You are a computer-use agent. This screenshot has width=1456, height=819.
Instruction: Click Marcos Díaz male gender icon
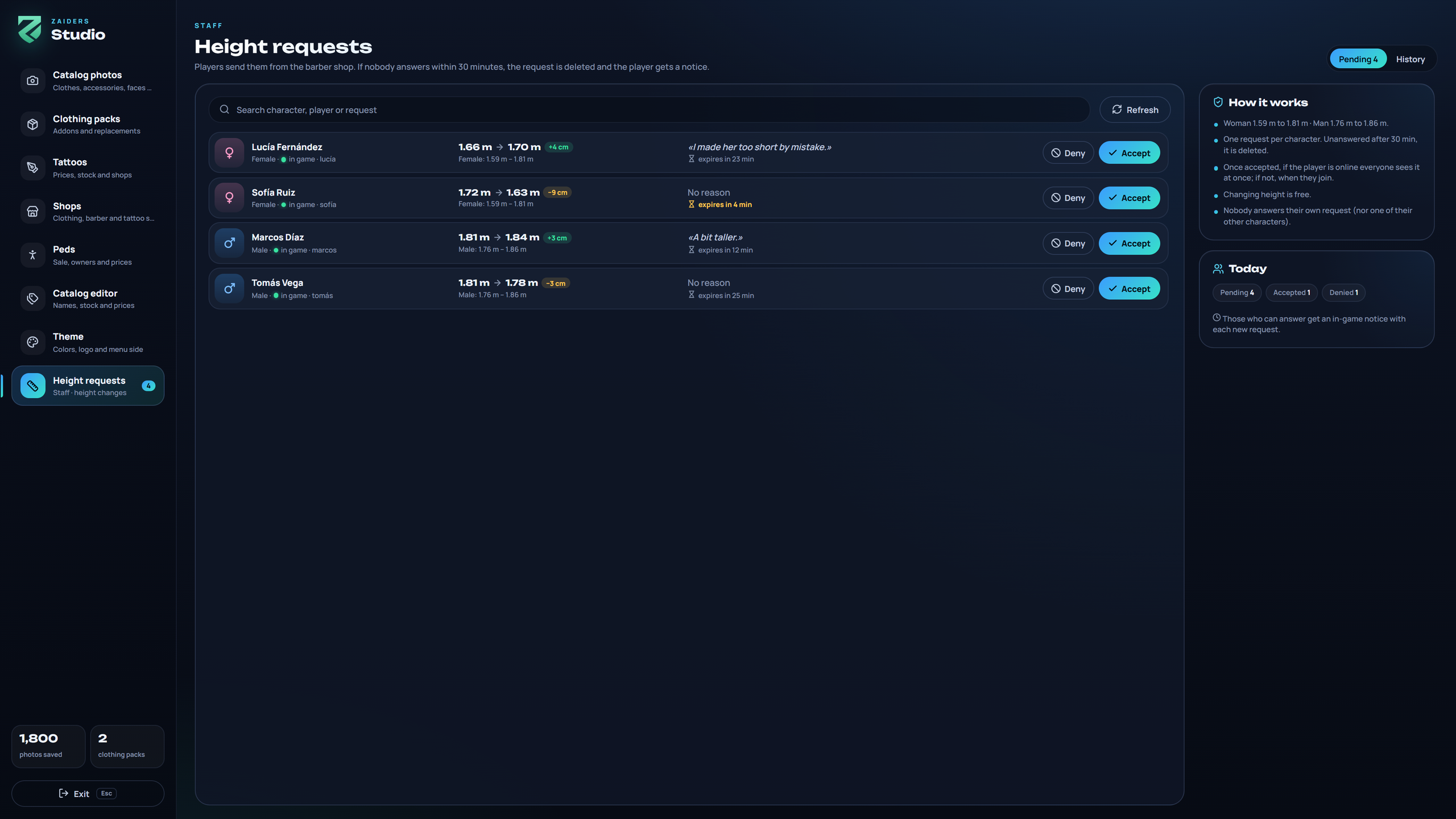click(229, 243)
